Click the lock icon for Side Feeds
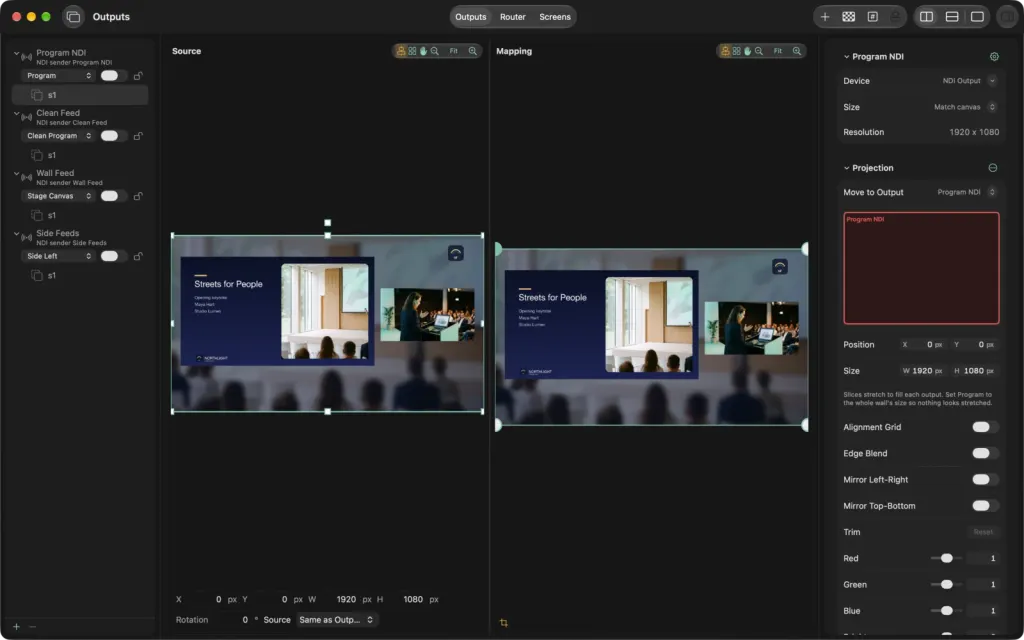The image size is (1024, 640). pyautogui.click(x=138, y=256)
